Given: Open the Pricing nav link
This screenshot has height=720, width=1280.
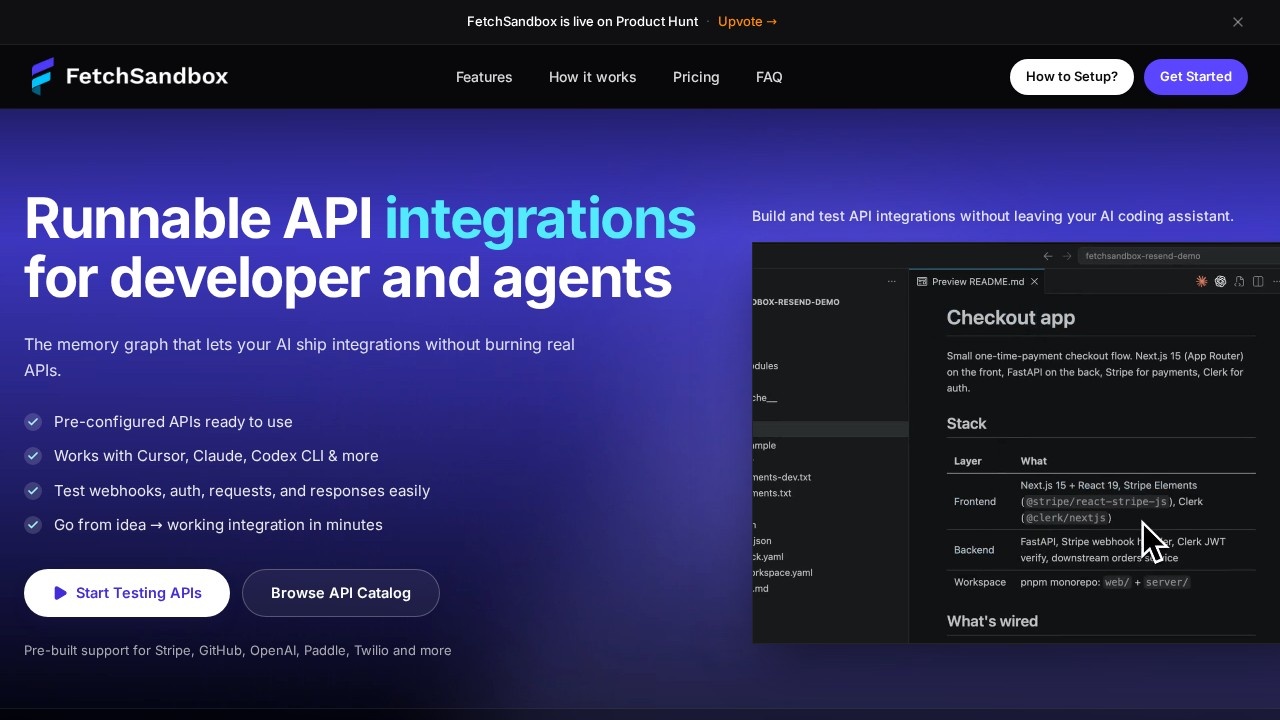Looking at the screenshot, I should [x=696, y=77].
